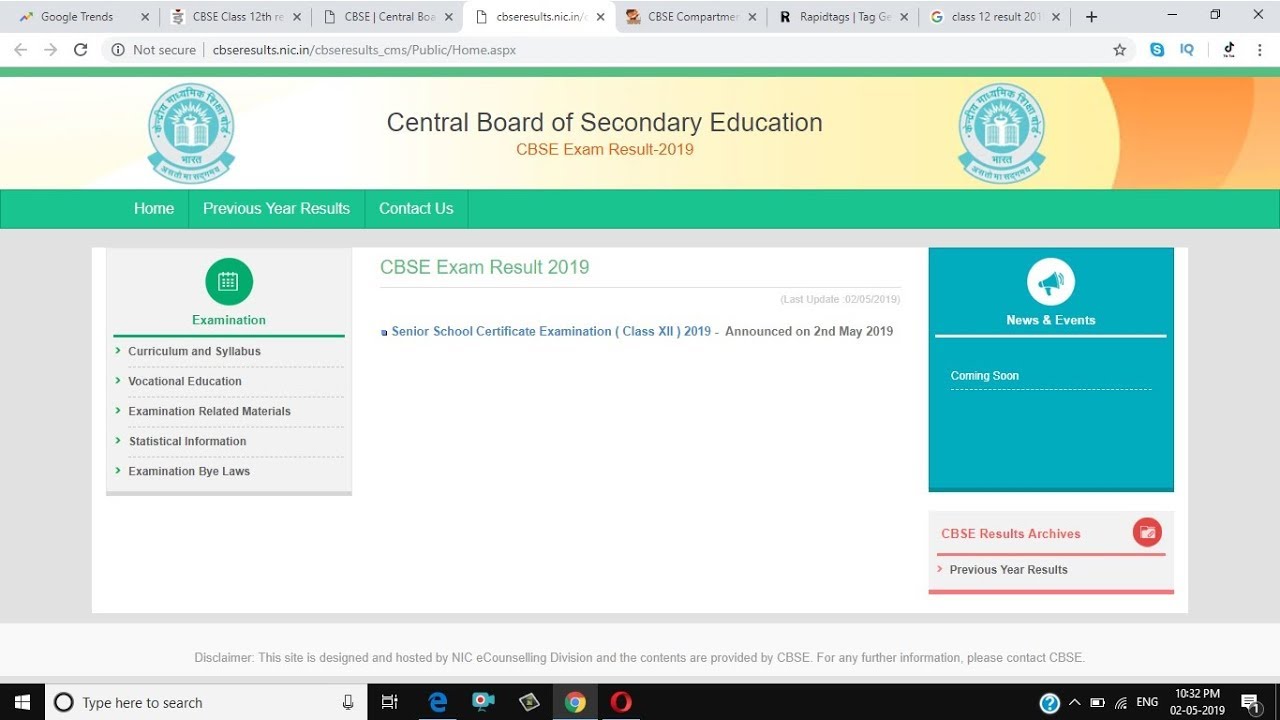The height and width of the screenshot is (720, 1280).
Task: Click the ENG language indicator
Action: [x=1147, y=702]
